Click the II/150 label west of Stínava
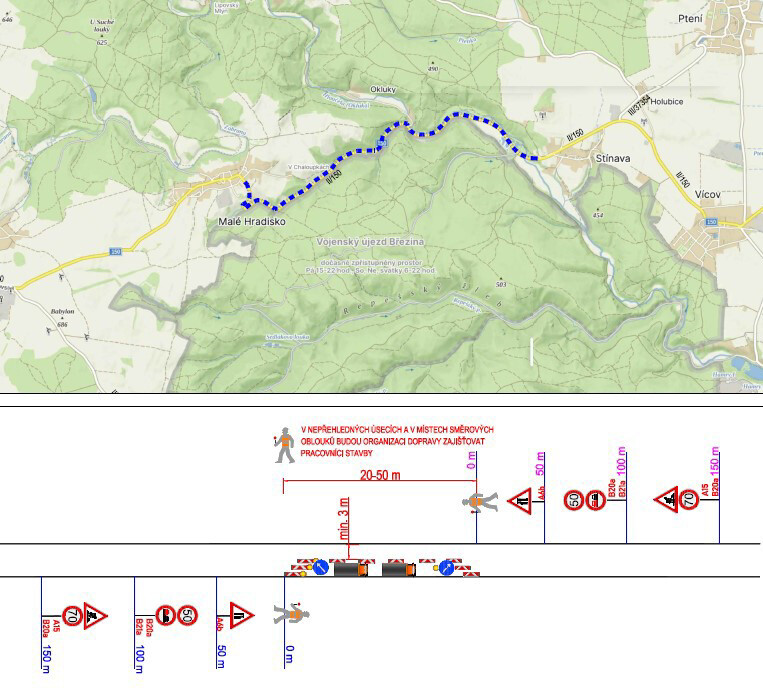 575,135
